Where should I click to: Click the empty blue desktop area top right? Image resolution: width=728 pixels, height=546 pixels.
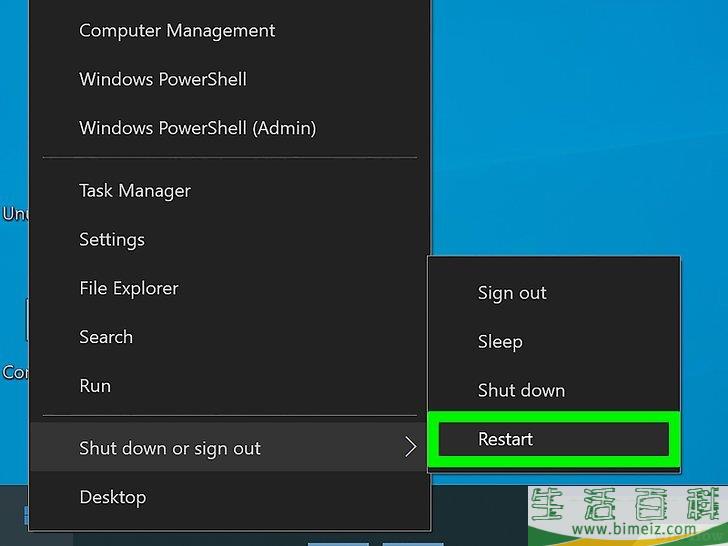(x=580, y=125)
